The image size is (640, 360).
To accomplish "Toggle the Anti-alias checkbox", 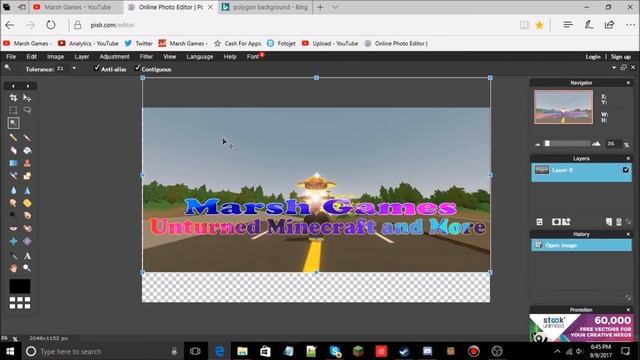I will (97, 68).
